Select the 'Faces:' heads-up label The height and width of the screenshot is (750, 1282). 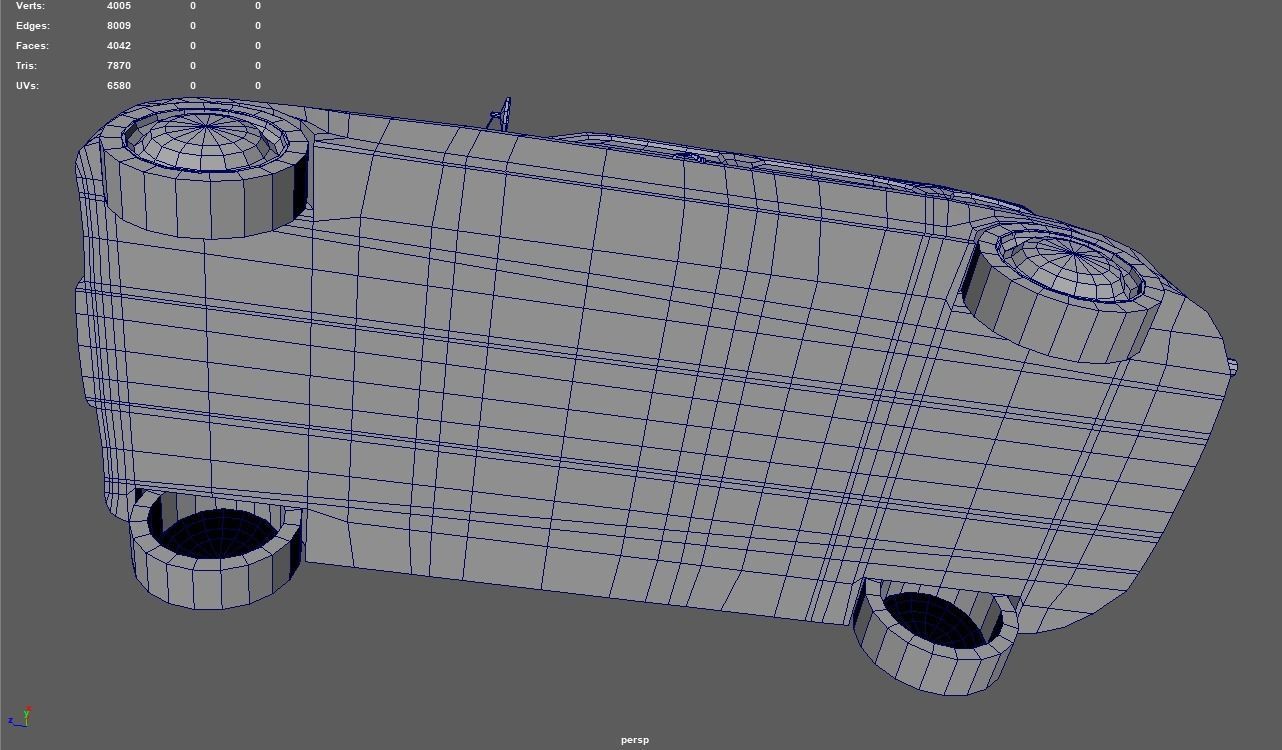click(32, 46)
